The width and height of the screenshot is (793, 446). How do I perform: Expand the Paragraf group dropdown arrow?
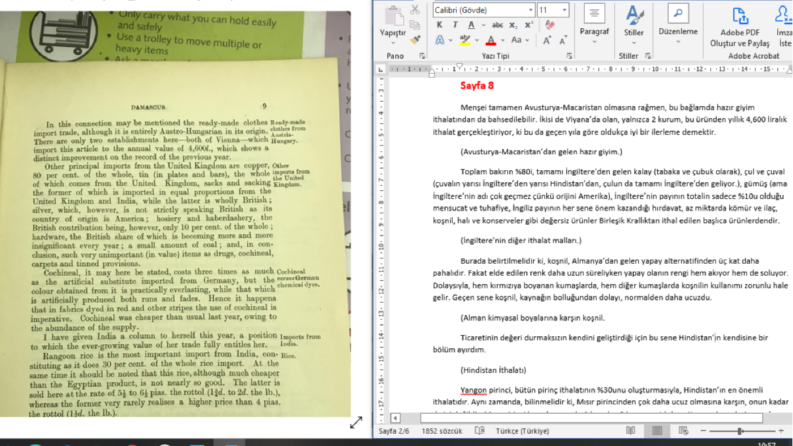tap(594, 42)
